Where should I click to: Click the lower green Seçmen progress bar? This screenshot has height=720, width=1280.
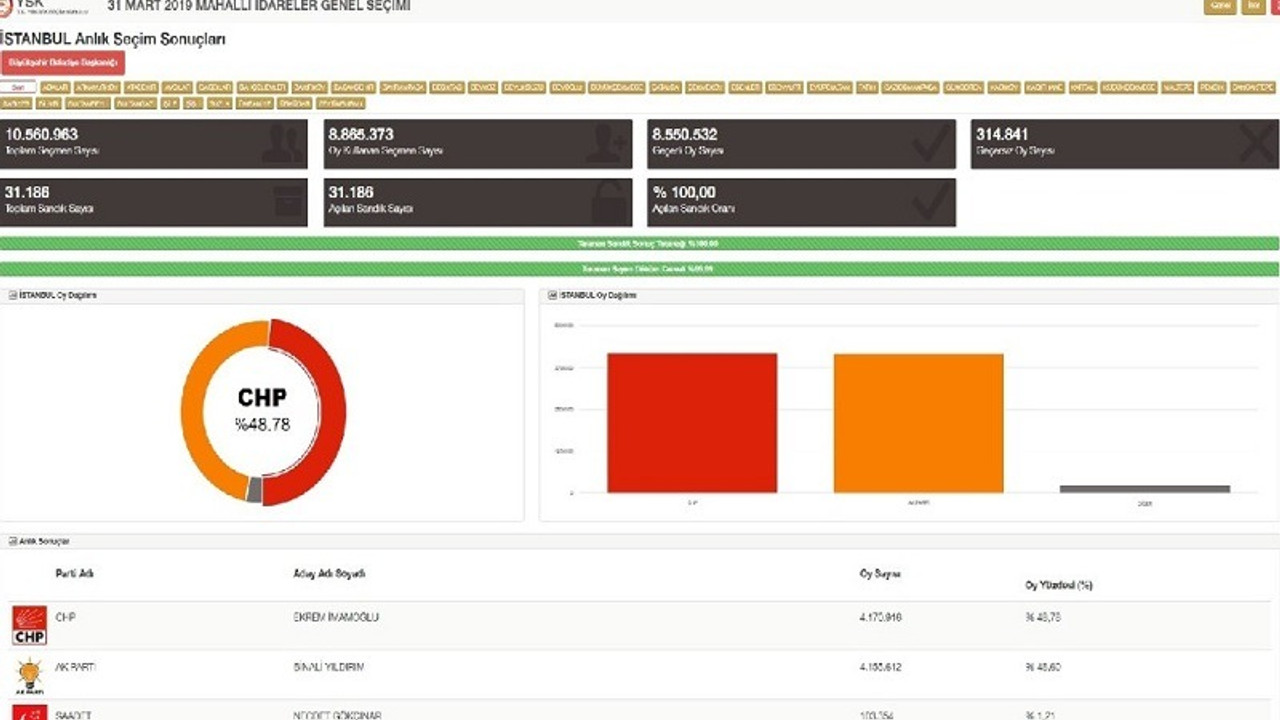tap(640, 269)
